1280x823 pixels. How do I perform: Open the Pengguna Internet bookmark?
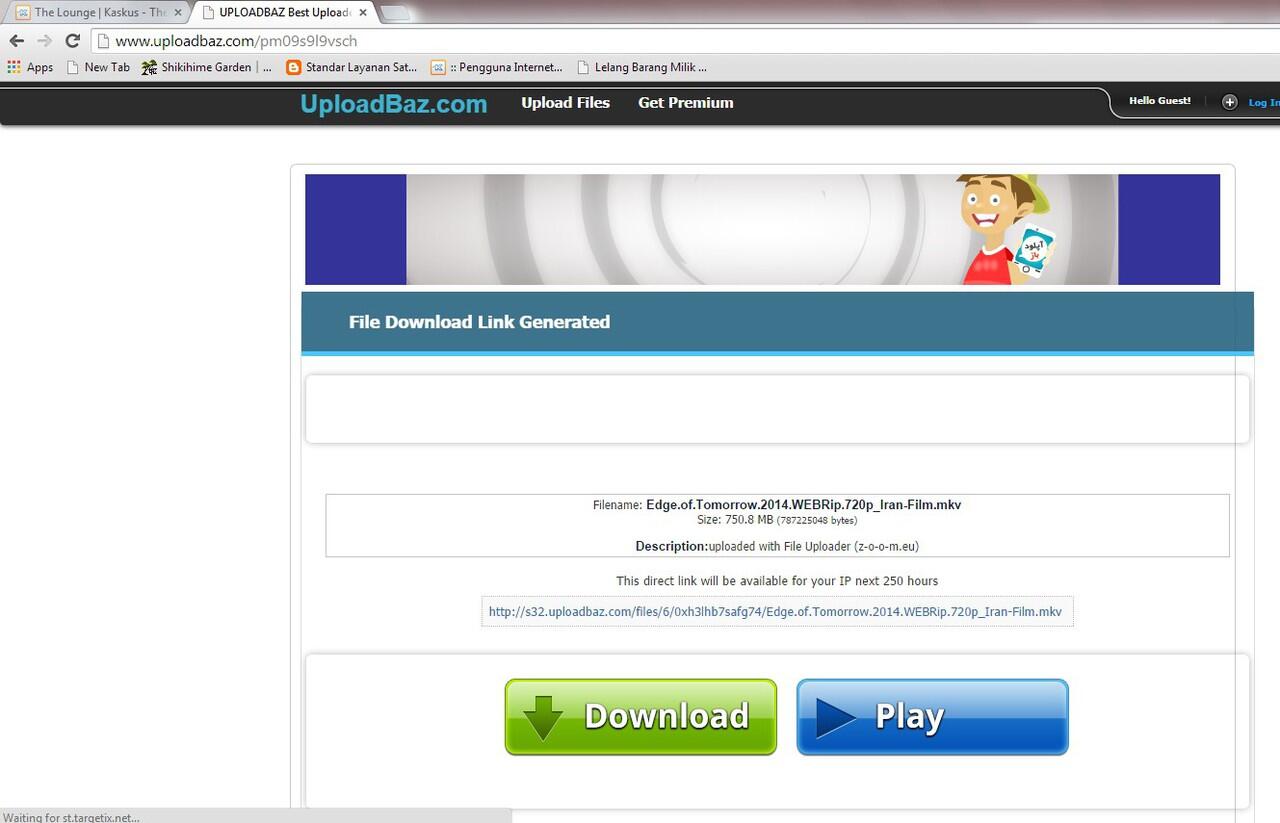coord(497,68)
